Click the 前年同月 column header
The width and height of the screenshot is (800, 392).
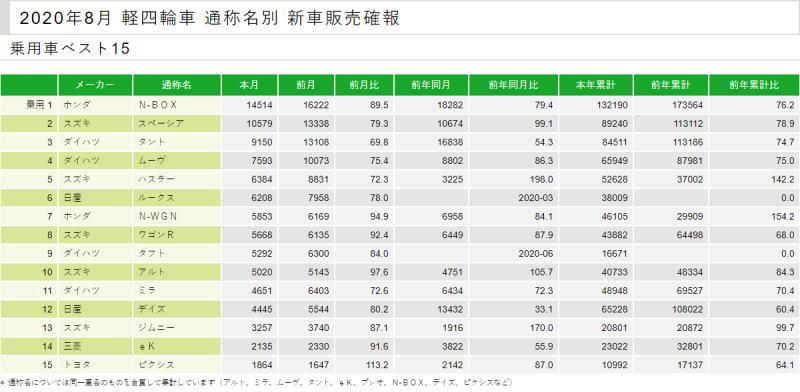[x=431, y=85]
